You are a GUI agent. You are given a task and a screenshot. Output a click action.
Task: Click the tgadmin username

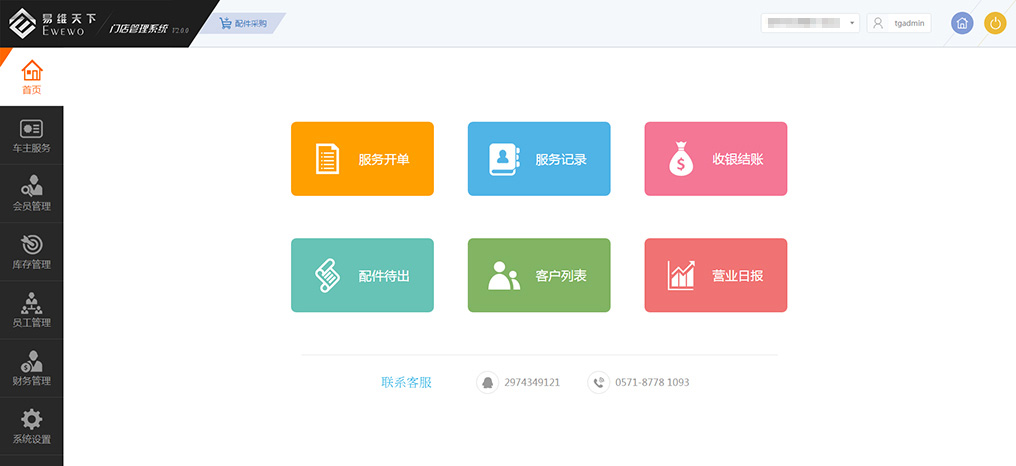909,23
